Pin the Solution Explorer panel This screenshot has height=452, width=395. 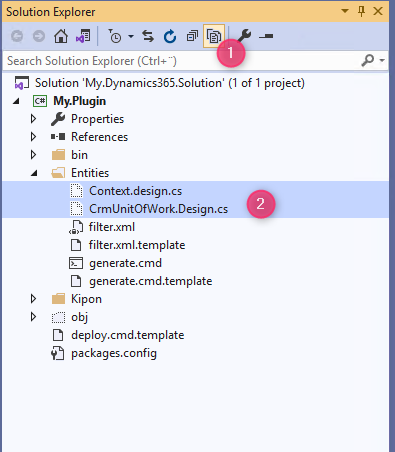(x=361, y=11)
